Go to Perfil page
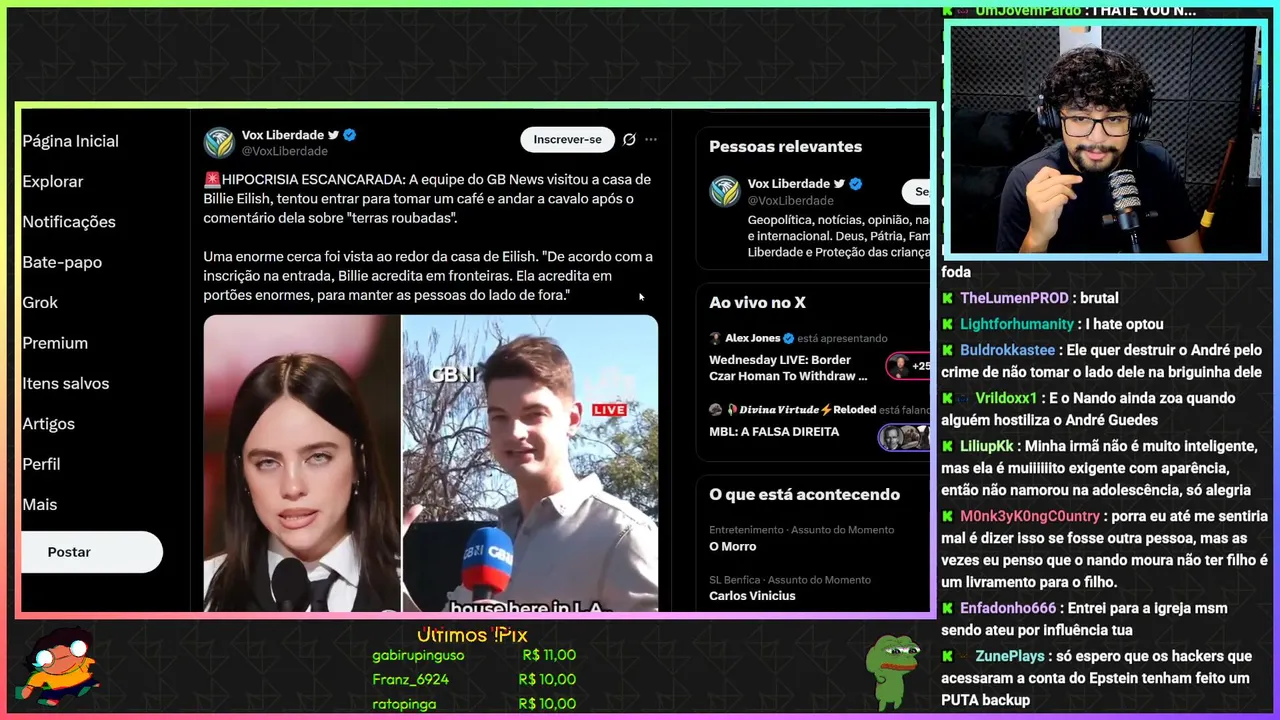The image size is (1280, 720). click(41, 464)
